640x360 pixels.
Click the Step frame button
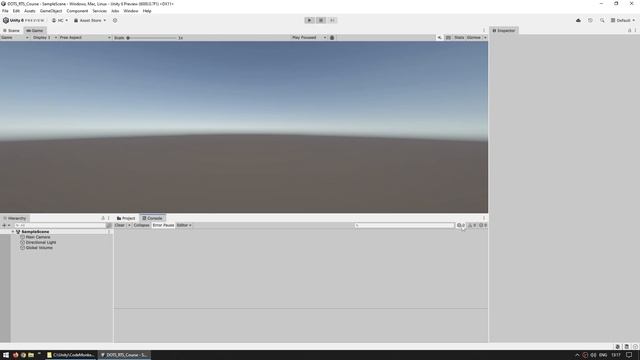coord(332,20)
